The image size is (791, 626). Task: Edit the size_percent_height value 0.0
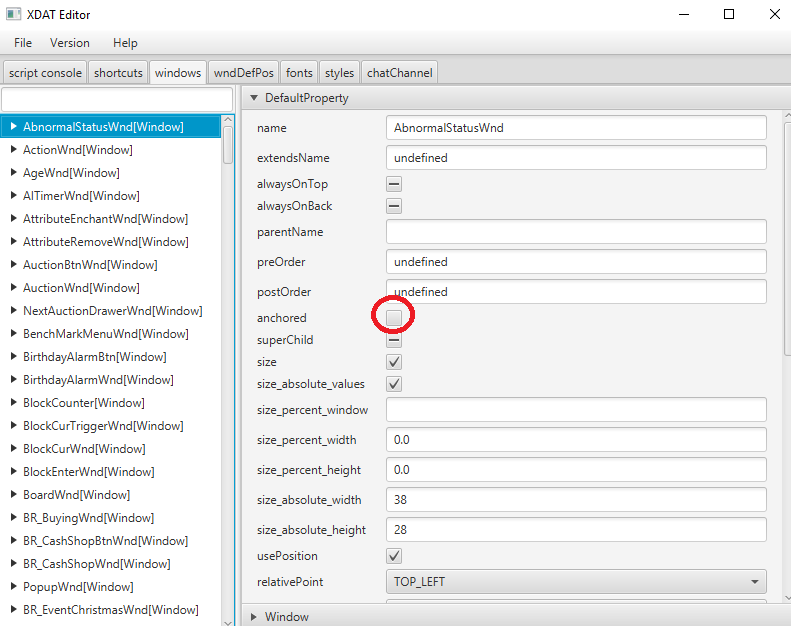point(576,470)
